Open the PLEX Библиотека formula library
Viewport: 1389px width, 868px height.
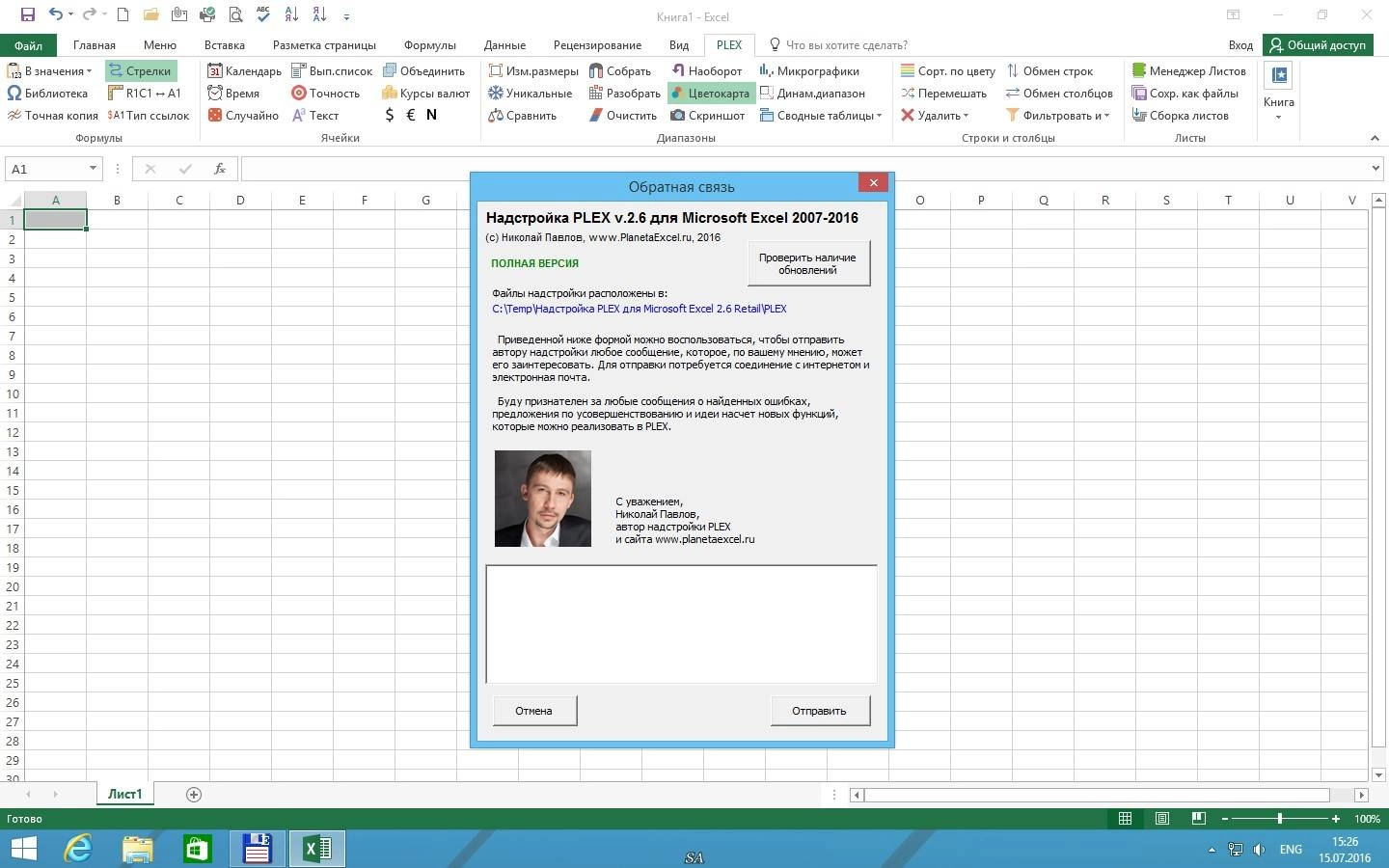point(47,94)
